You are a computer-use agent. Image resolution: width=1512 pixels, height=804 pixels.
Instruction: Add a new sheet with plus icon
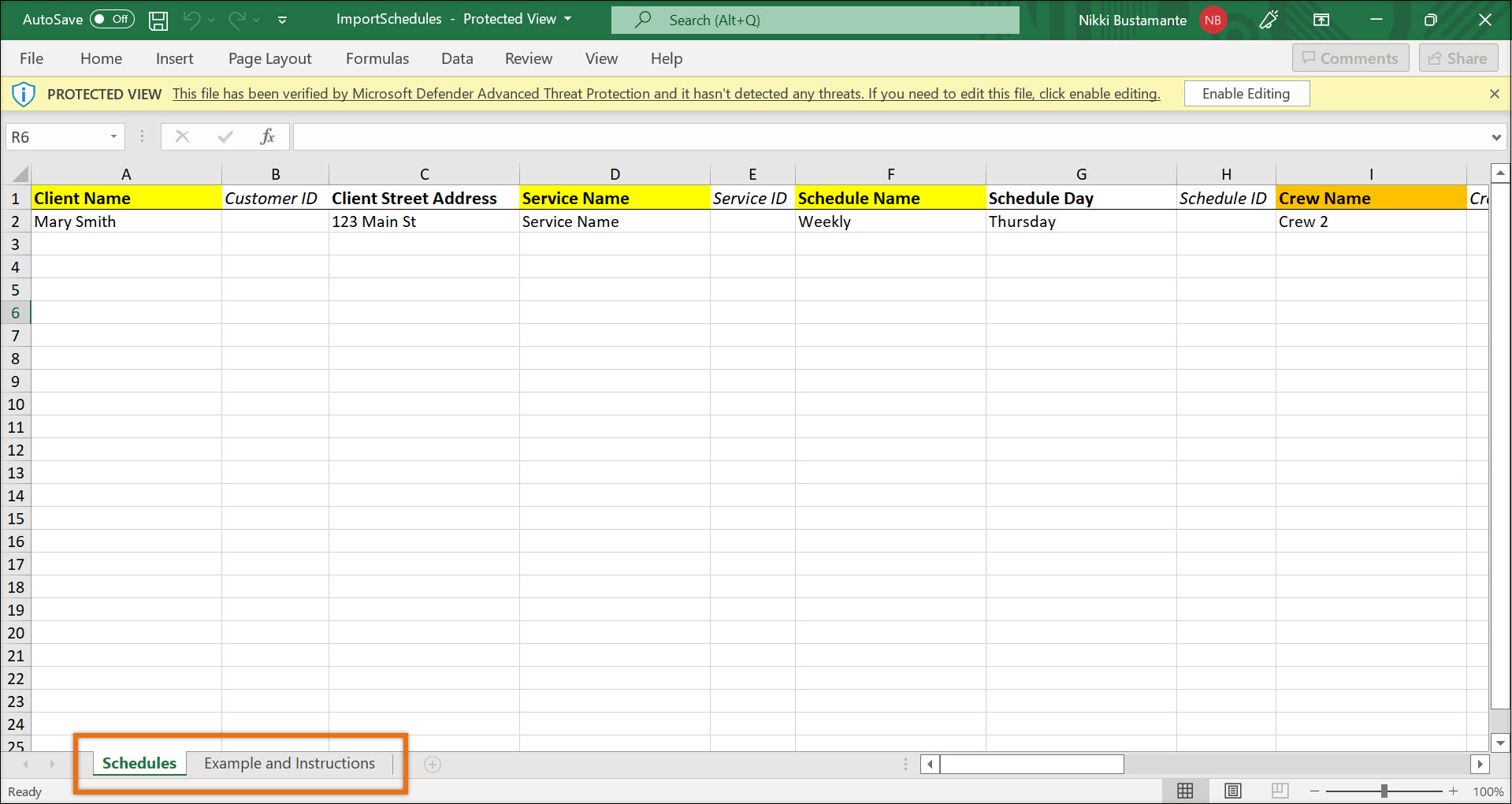point(433,764)
